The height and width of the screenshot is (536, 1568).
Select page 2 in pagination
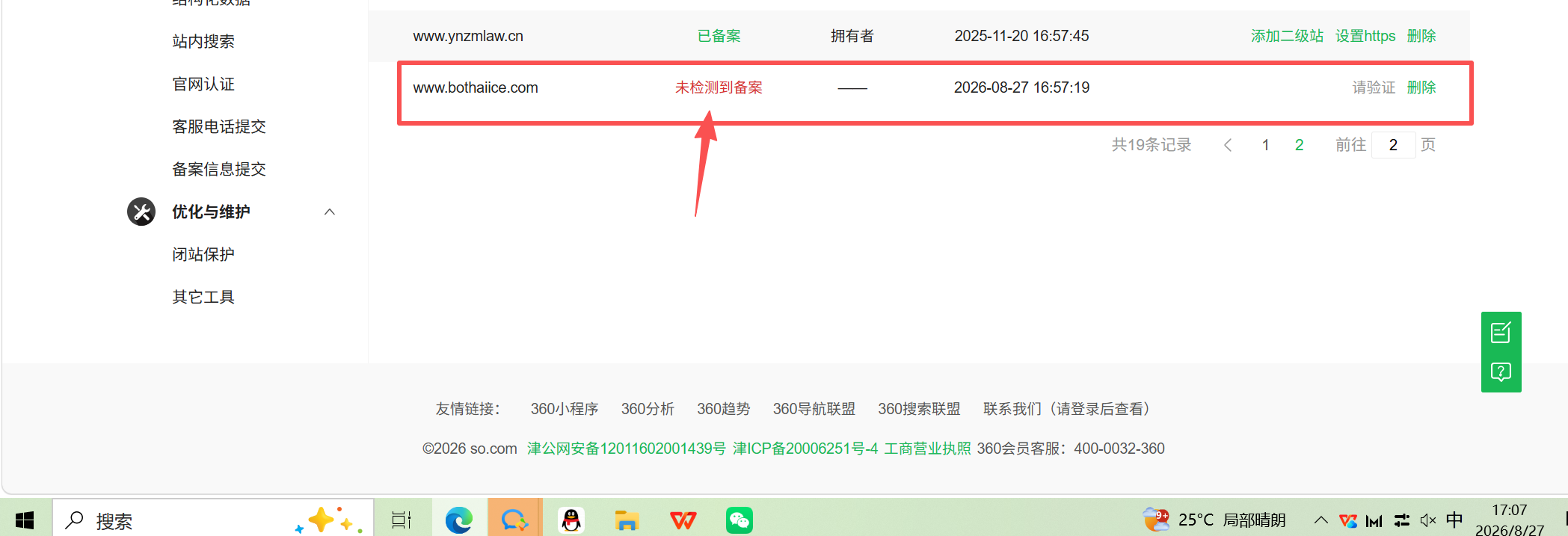click(1300, 145)
